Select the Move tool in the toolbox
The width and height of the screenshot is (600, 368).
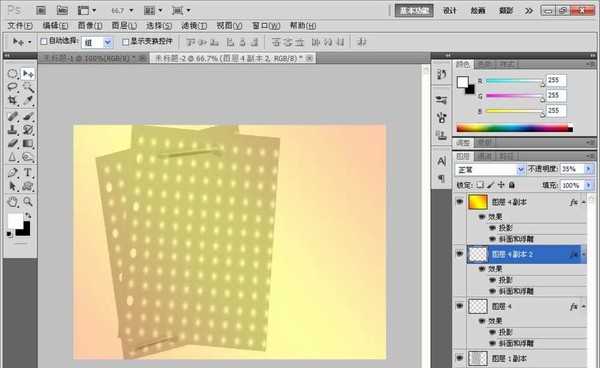(28, 73)
